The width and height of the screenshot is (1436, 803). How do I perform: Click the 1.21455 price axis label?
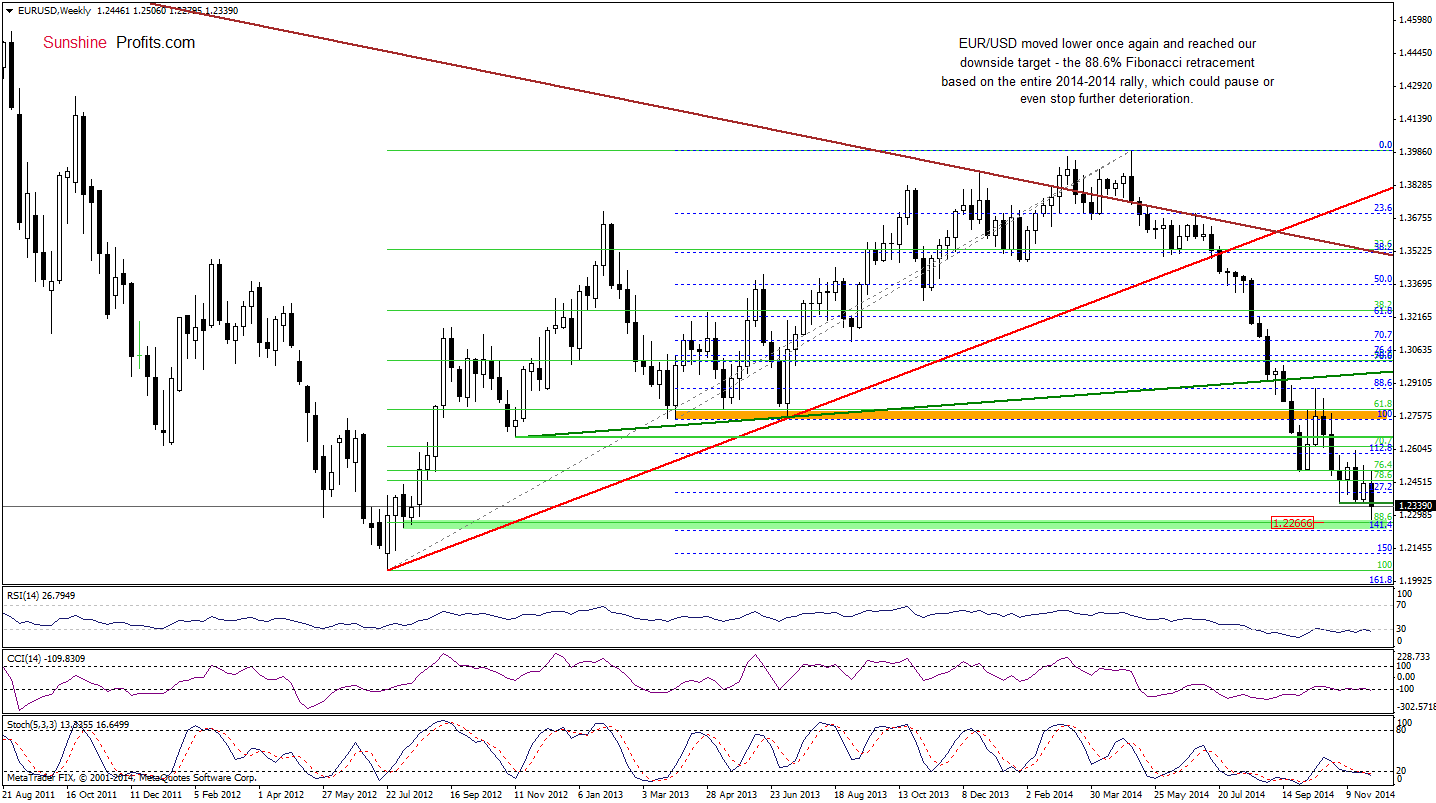[1417, 548]
